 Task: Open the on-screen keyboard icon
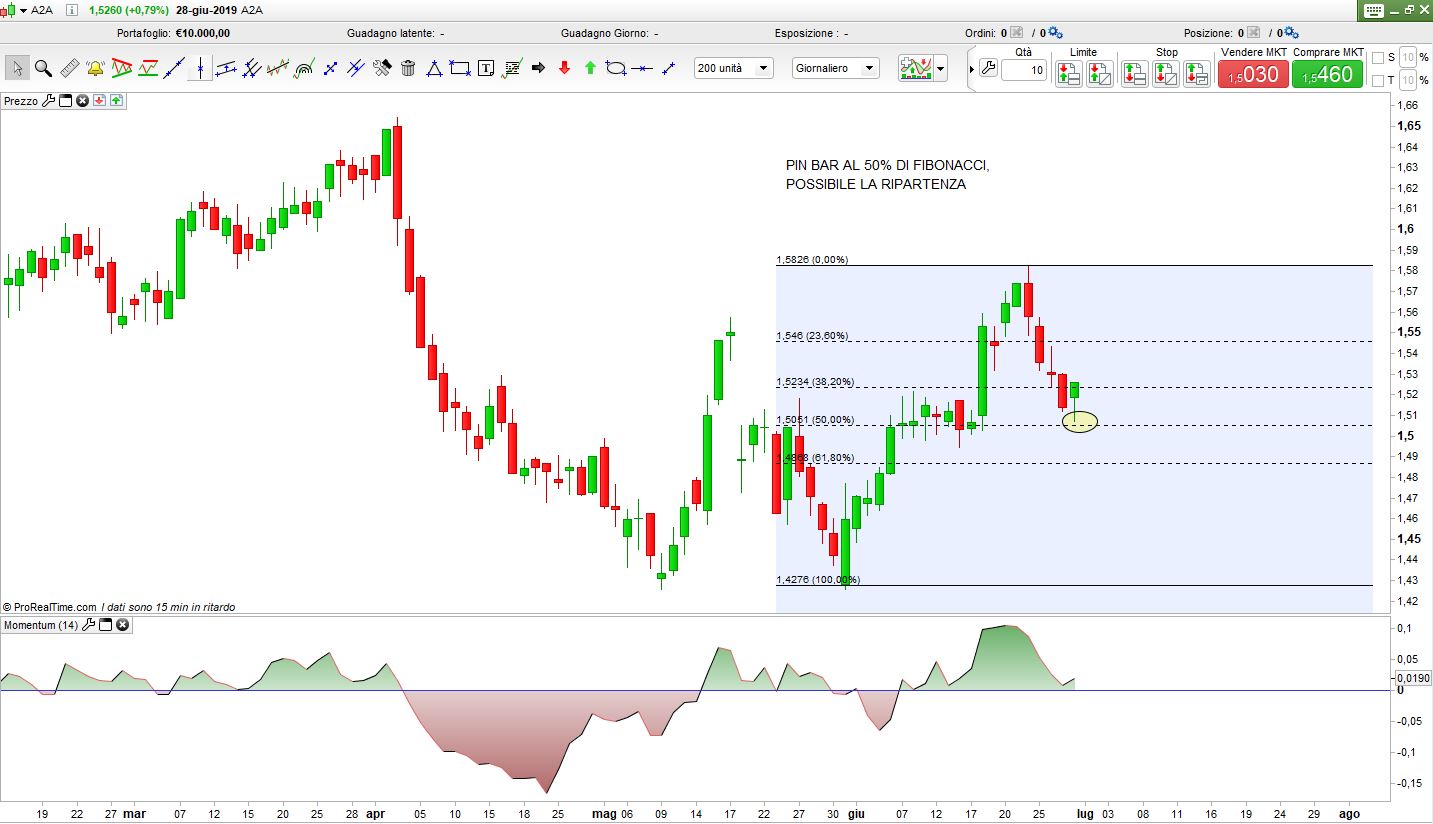(1372, 9)
